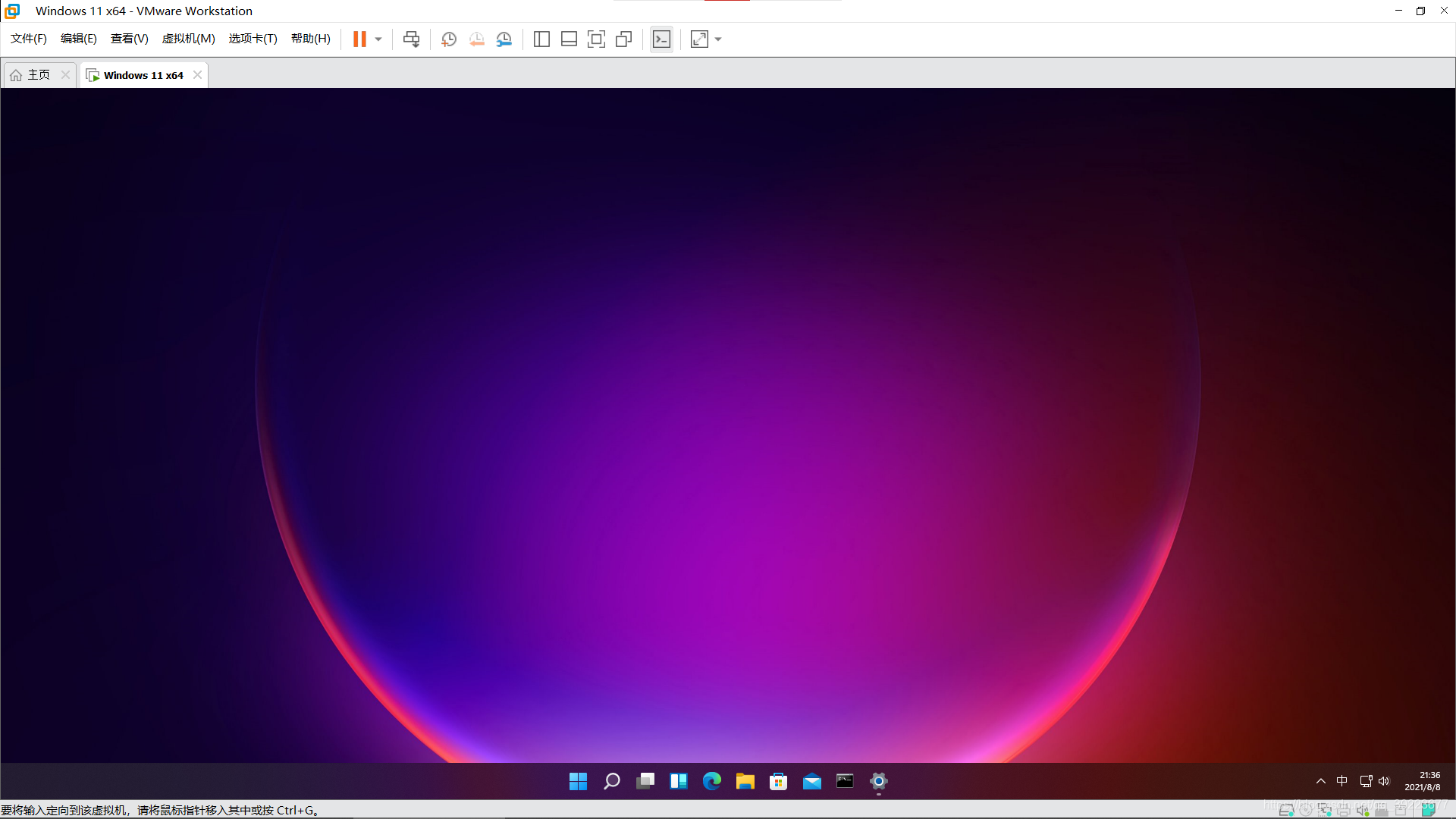Open File Explorer from the taskbar
The width and height of the screenshot is (1456, 819).
[x=745, y=781]
